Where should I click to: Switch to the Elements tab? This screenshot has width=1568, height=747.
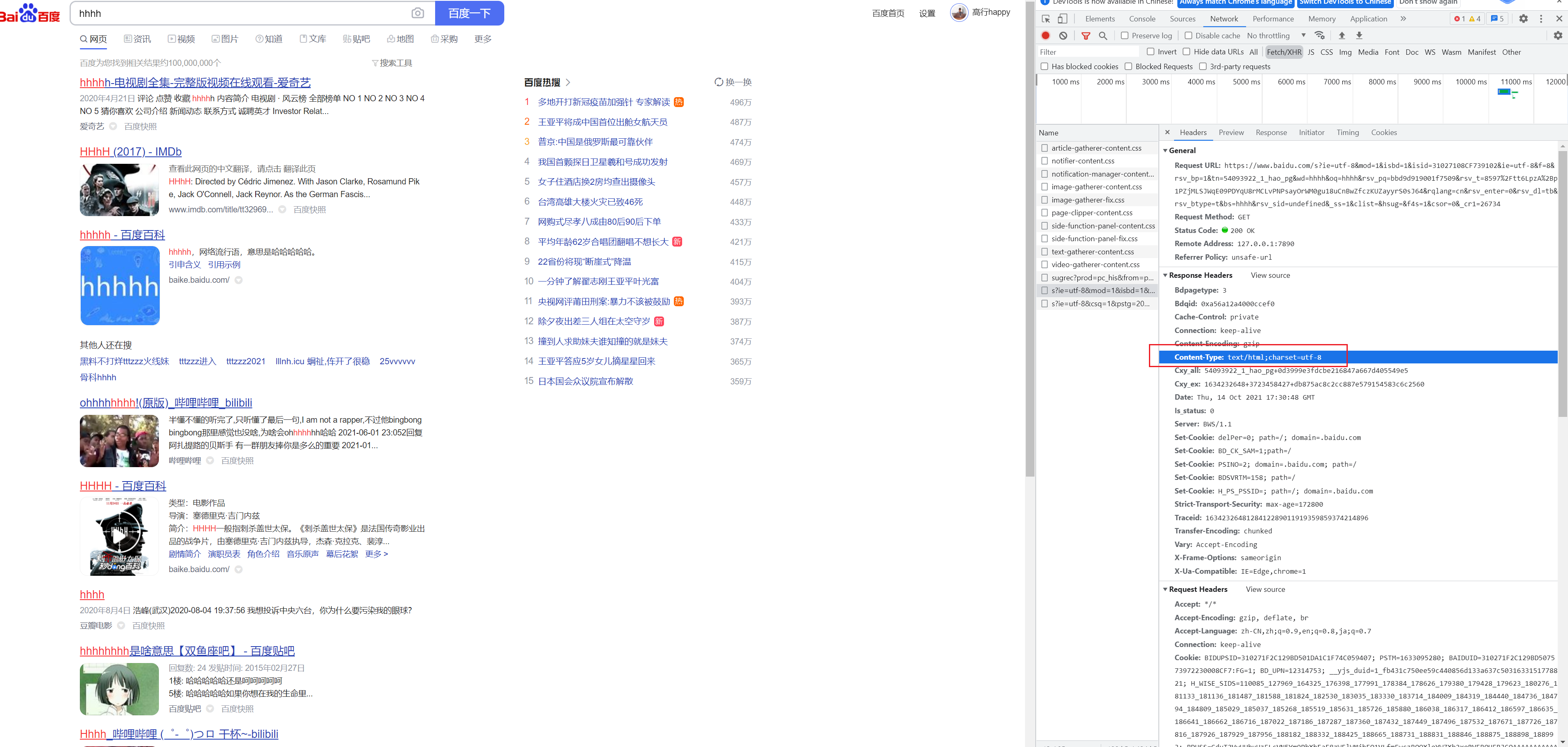[x=1100, y=19]
